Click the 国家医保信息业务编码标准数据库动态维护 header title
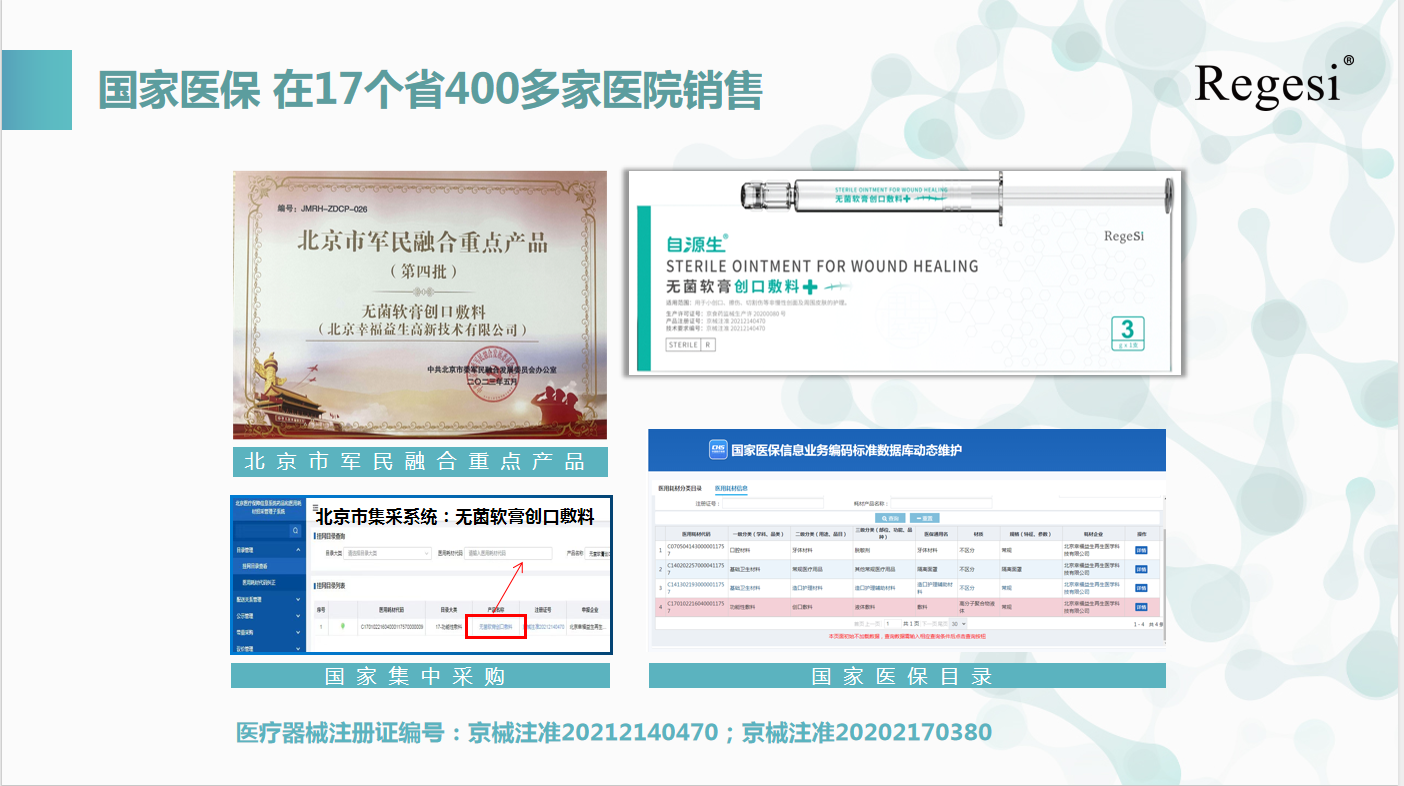The height and width of the screenshot is (786, 1404). (x=846, y=451)
